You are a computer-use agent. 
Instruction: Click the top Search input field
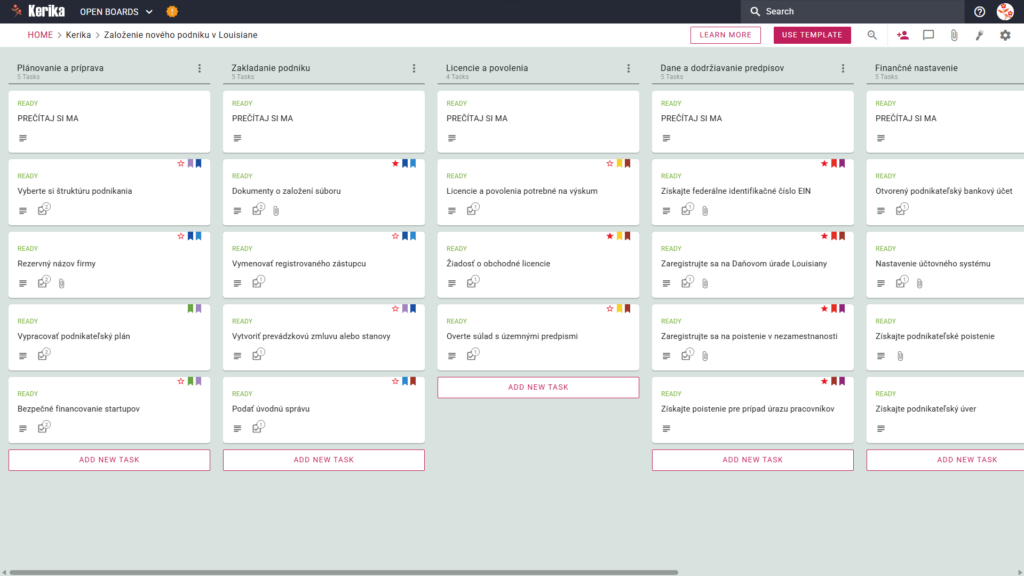(852, 12)
